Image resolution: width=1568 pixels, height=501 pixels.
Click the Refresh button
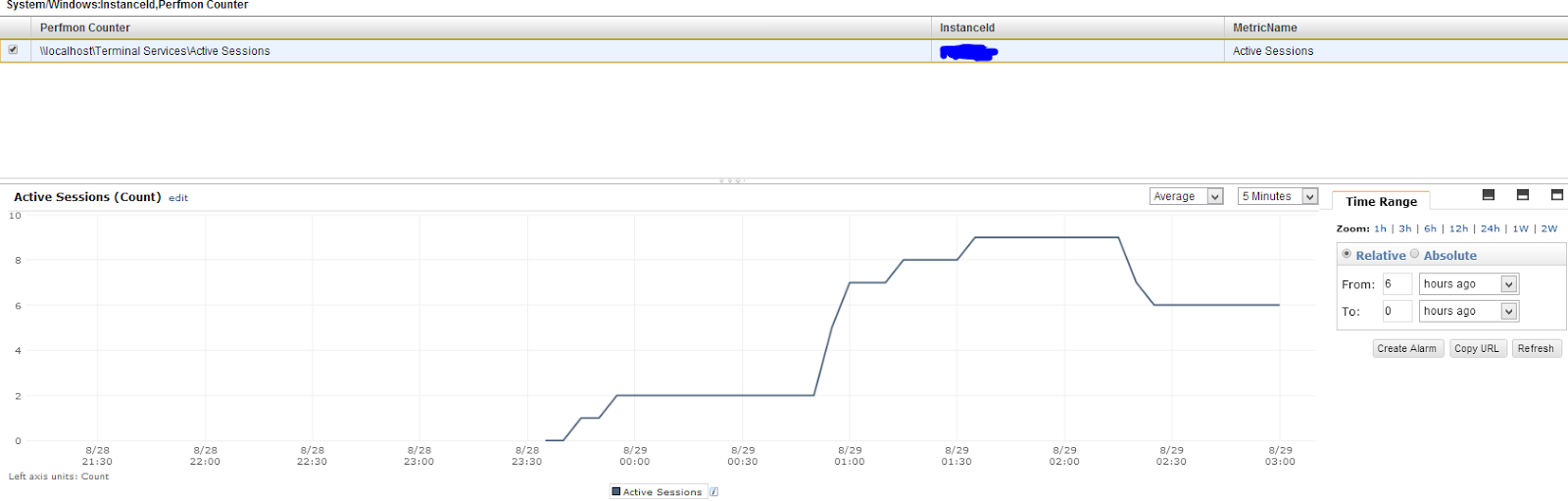[x=1536, y=348]
